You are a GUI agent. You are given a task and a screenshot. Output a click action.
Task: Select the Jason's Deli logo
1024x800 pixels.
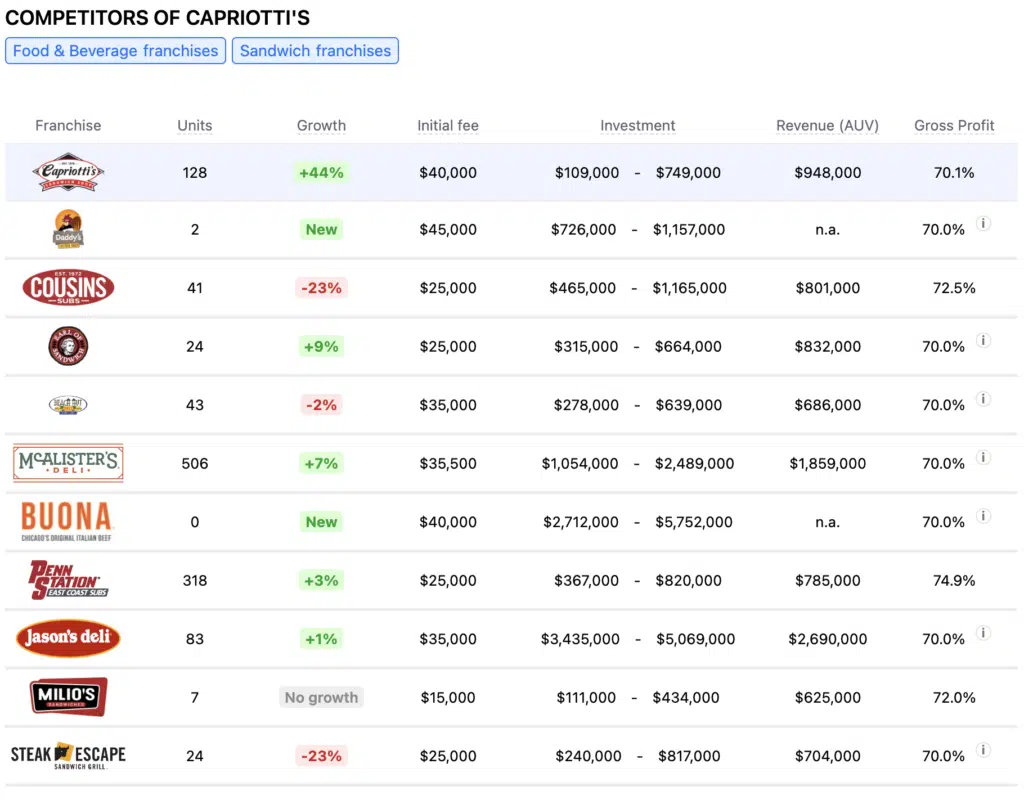[68, 638]
